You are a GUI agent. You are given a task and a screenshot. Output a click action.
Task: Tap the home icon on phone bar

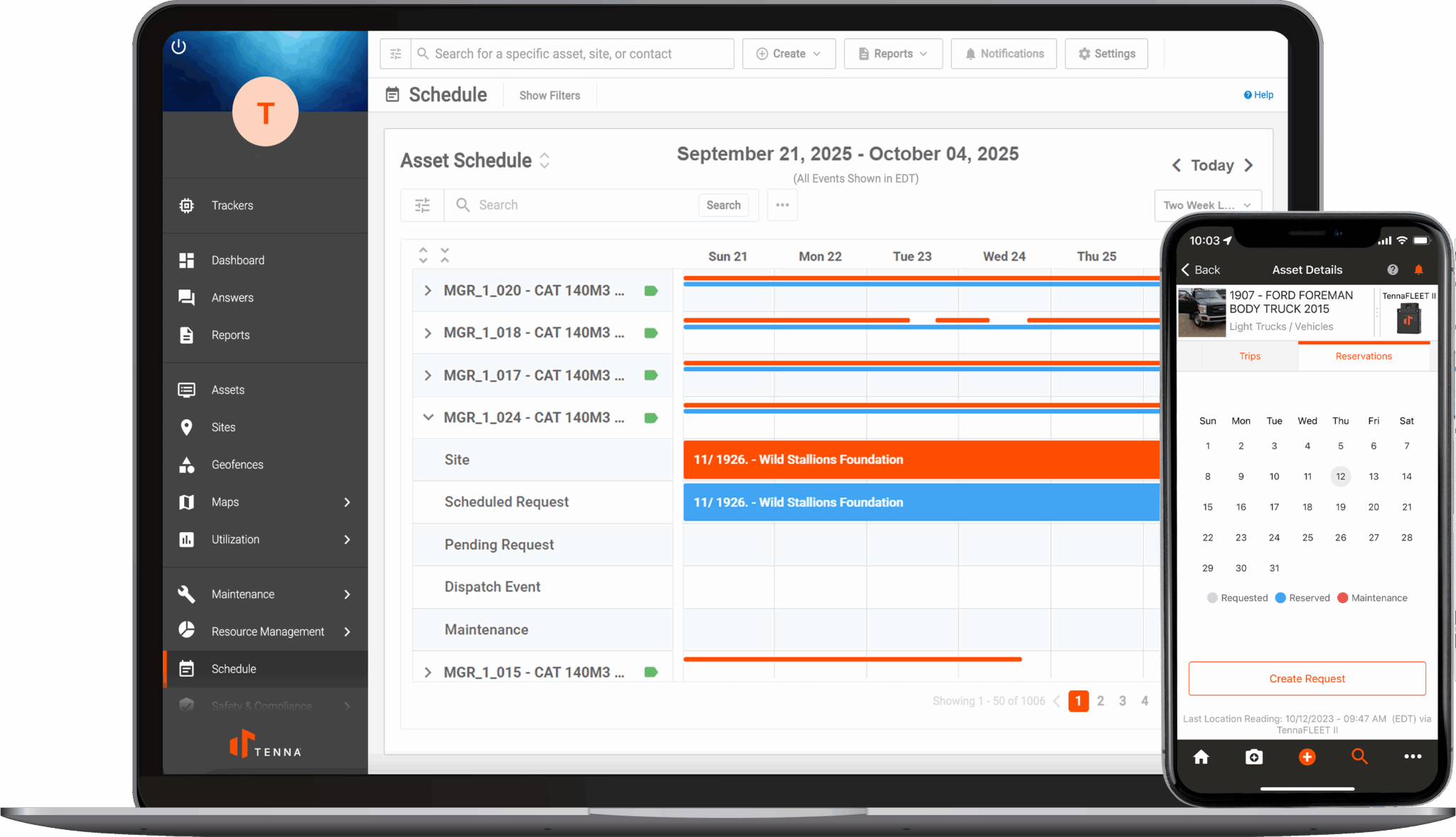click(x=1201, y=757)
